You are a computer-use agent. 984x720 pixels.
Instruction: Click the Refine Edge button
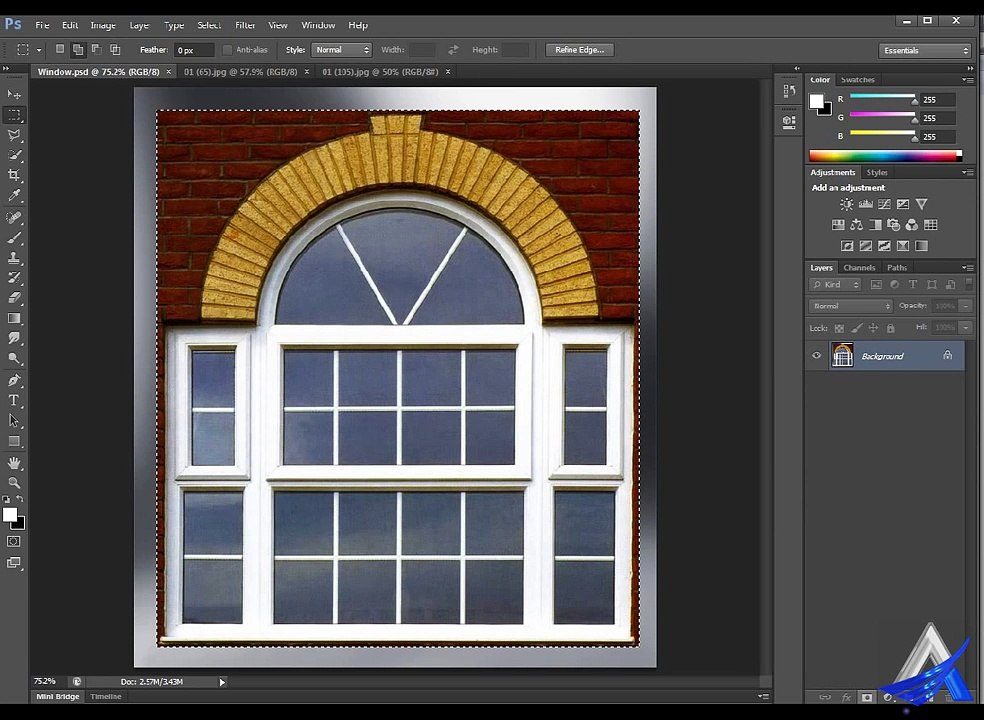click(579, 50)
